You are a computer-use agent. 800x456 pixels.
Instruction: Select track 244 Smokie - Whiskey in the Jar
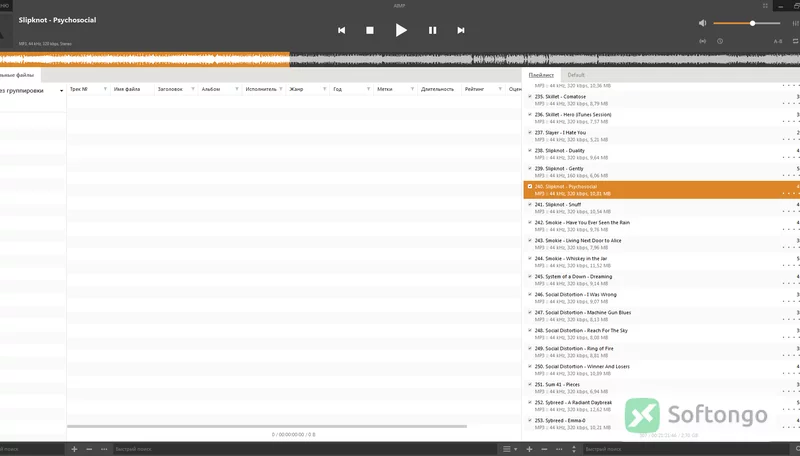pos(661,262)
